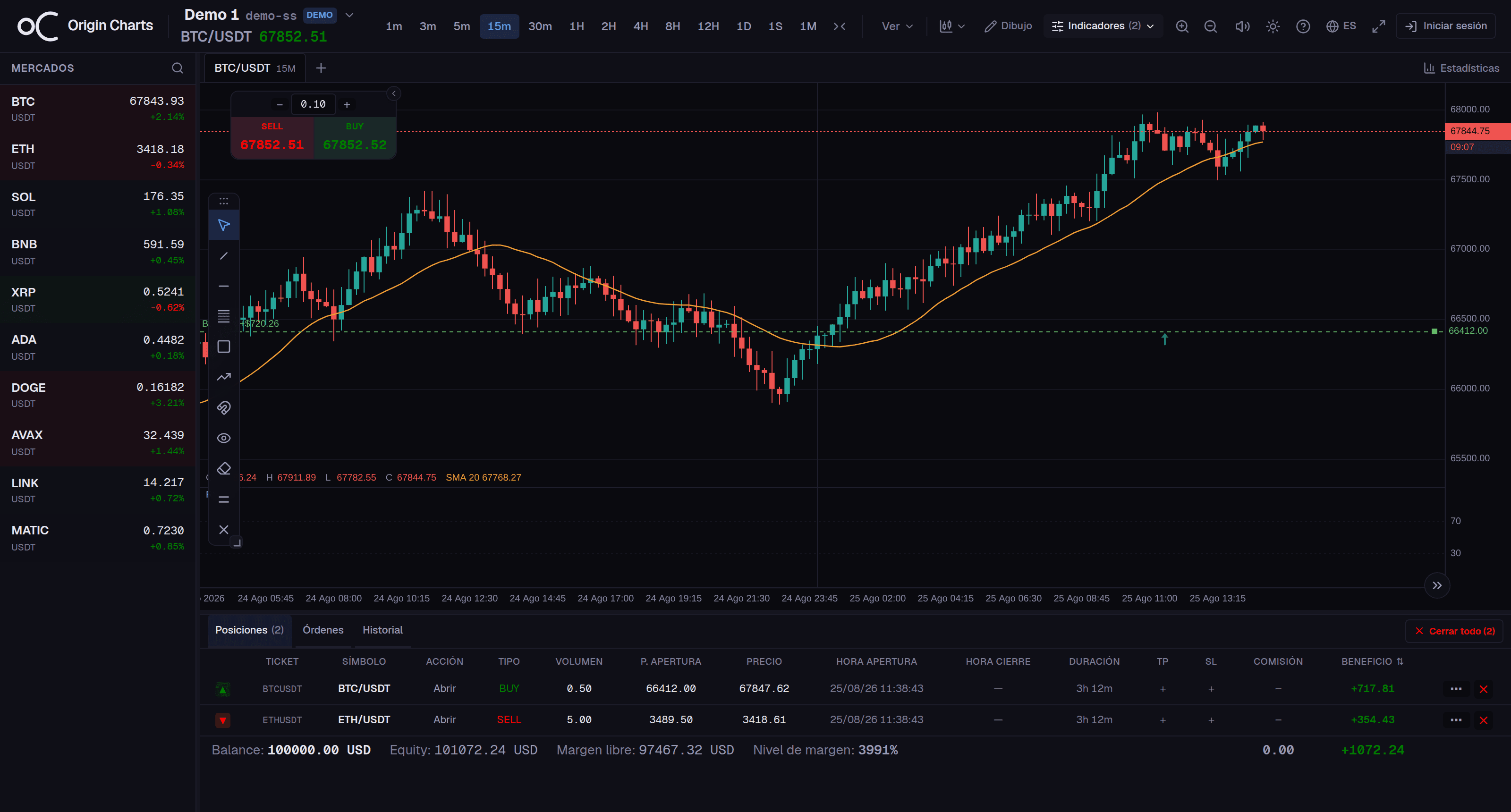Viewport: 1511px width, 812px height.
Task: Switch to the Historial tab
Action: [382, 630]
